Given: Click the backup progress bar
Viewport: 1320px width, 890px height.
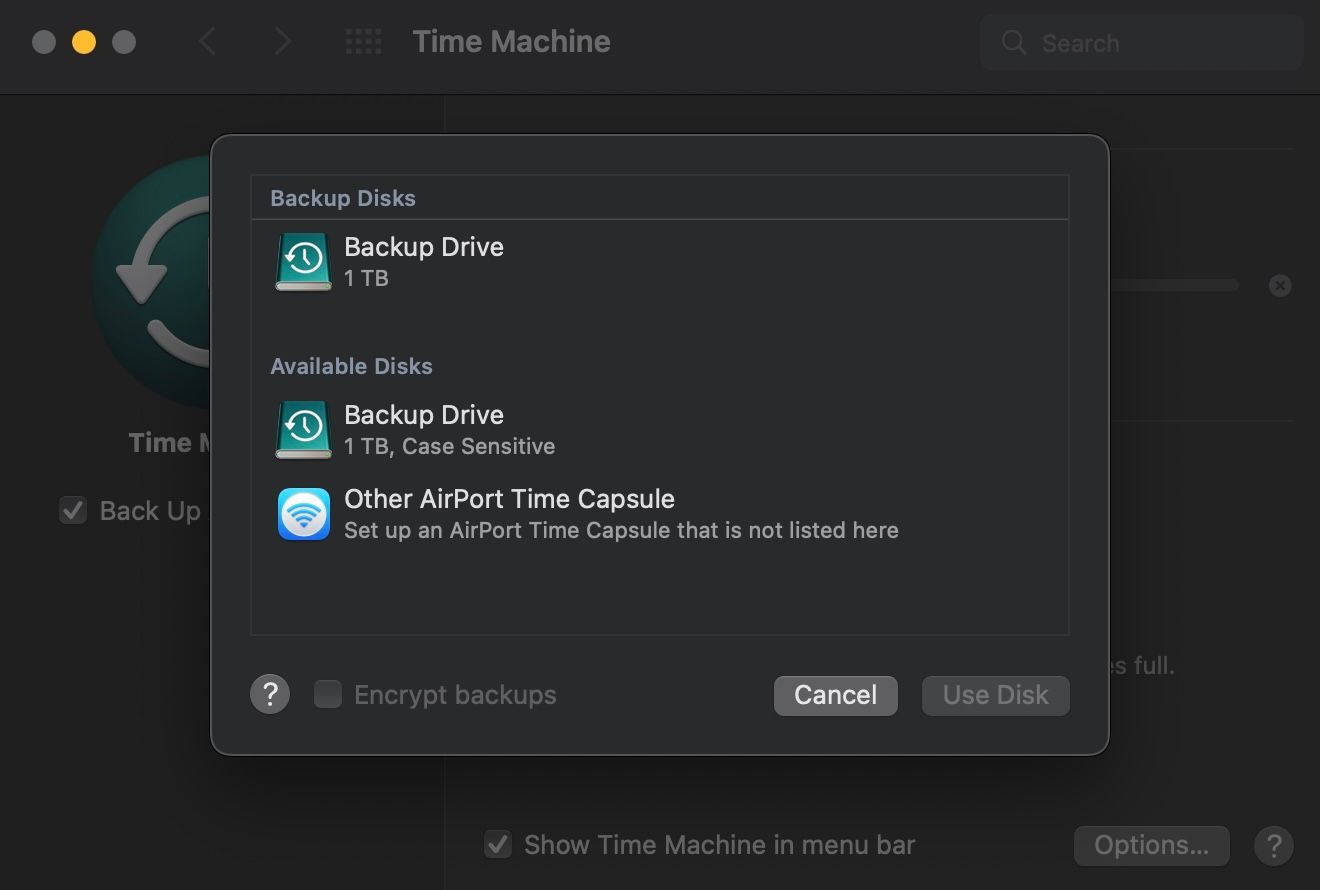Looking at the screenshot, I should point(1173,285).
